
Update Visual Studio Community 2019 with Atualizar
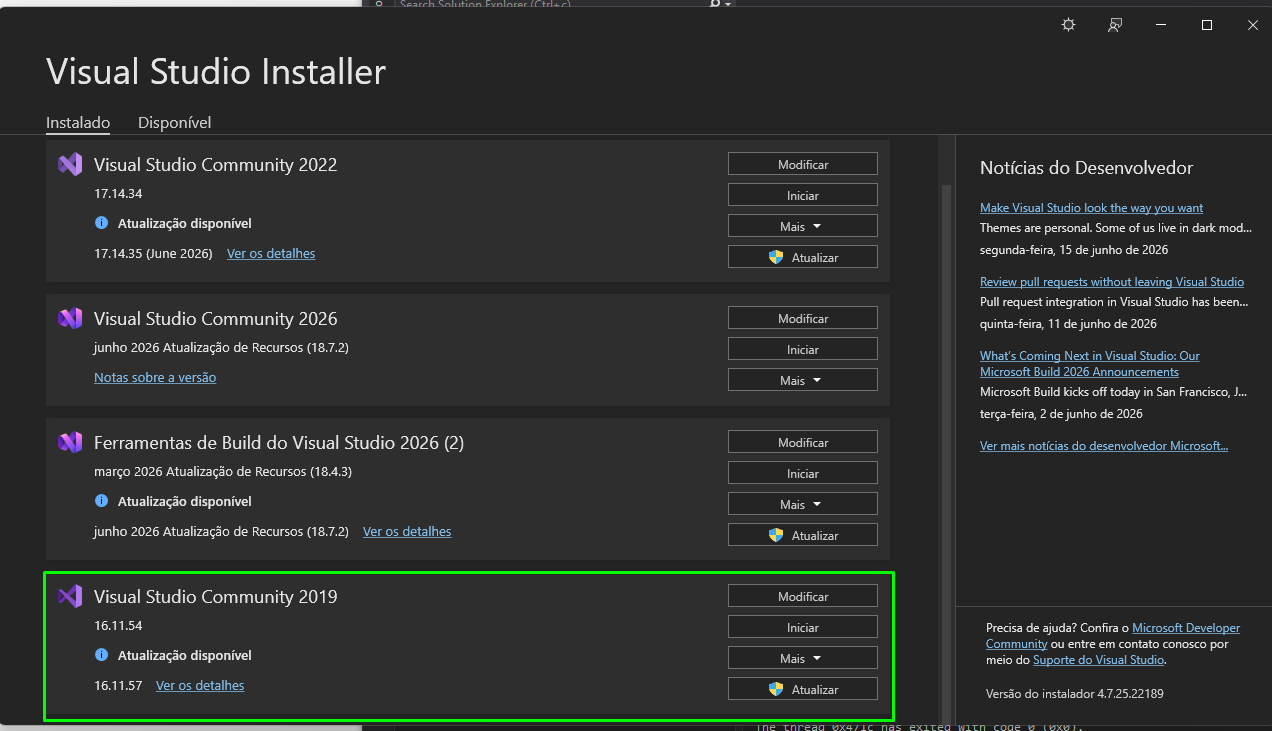(803, 689)
